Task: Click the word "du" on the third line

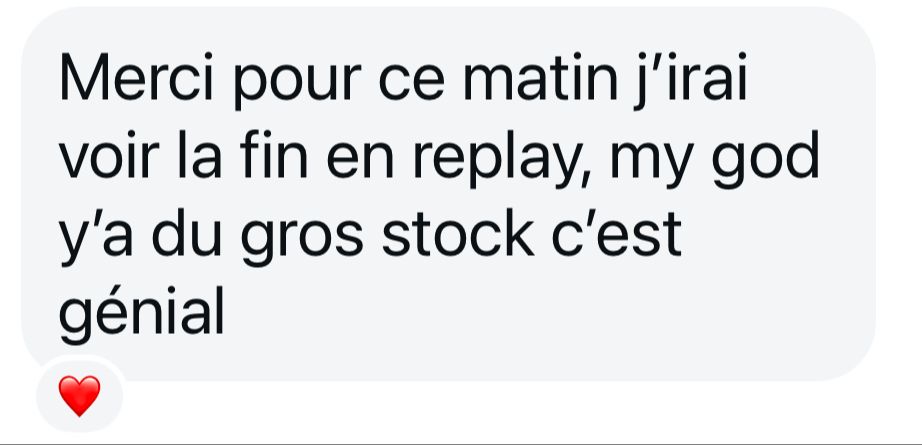Action: 186,234
